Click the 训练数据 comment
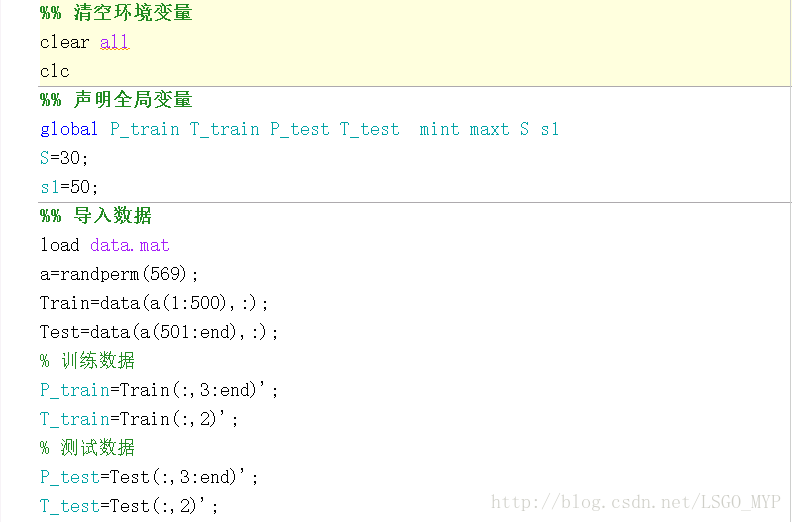Viewport: 792px width, 522px height. coord(87,361)
